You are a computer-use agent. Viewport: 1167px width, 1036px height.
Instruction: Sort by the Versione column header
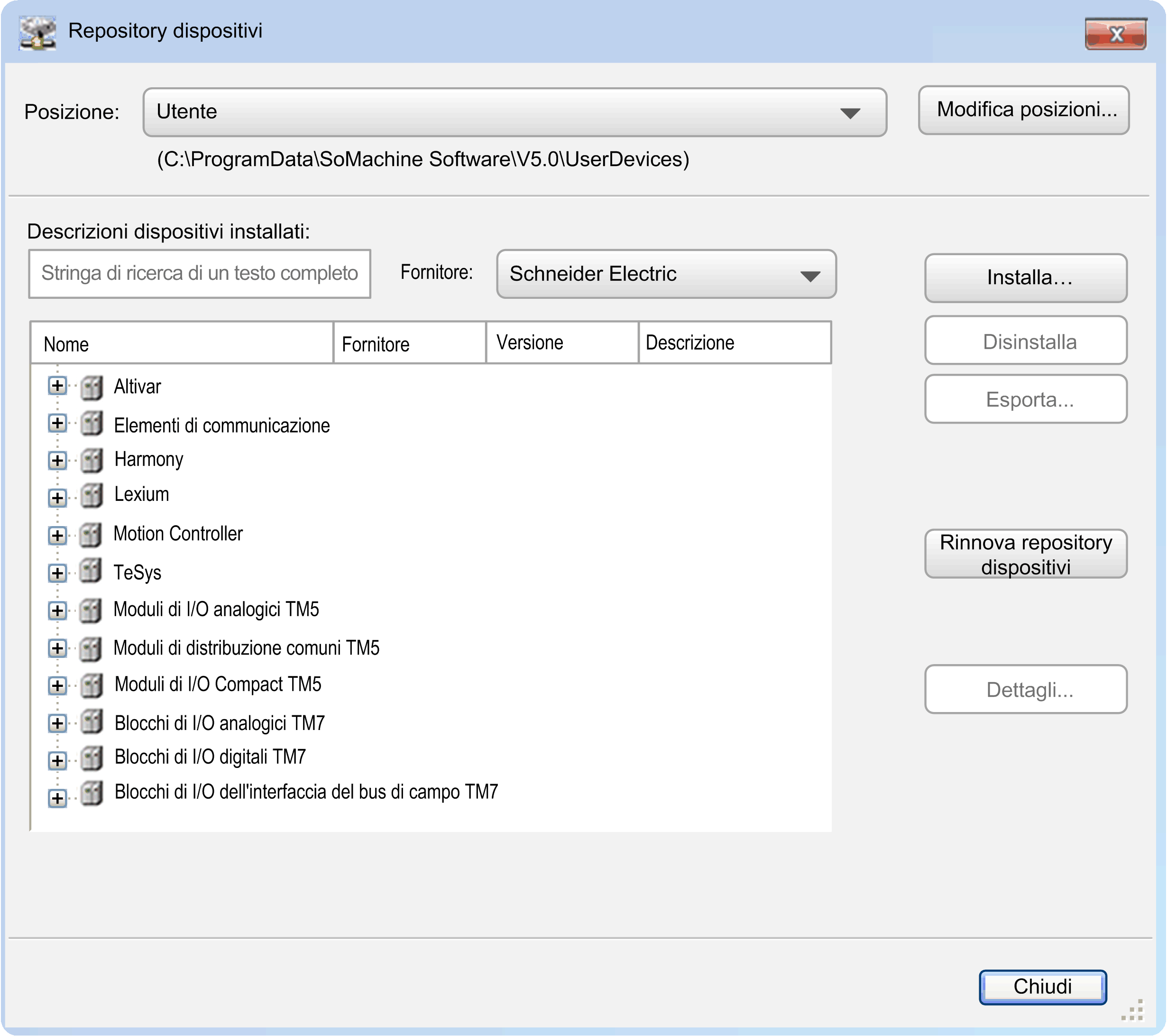tap(561, 342)
